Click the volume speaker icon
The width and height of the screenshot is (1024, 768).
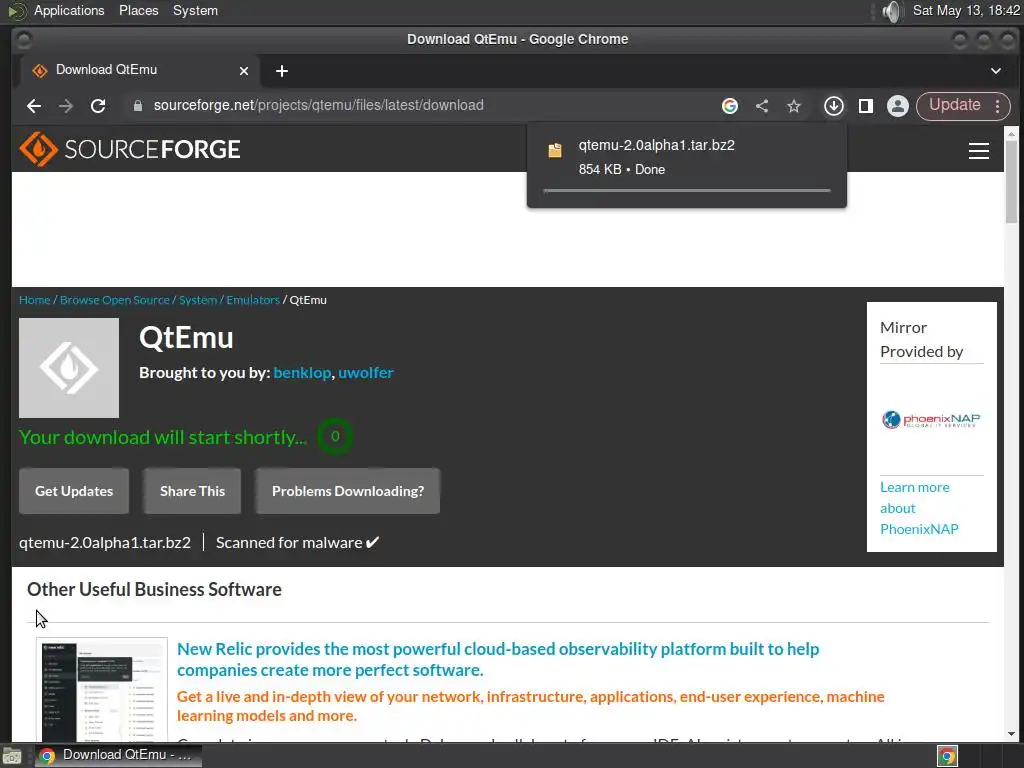click(892, 11)
